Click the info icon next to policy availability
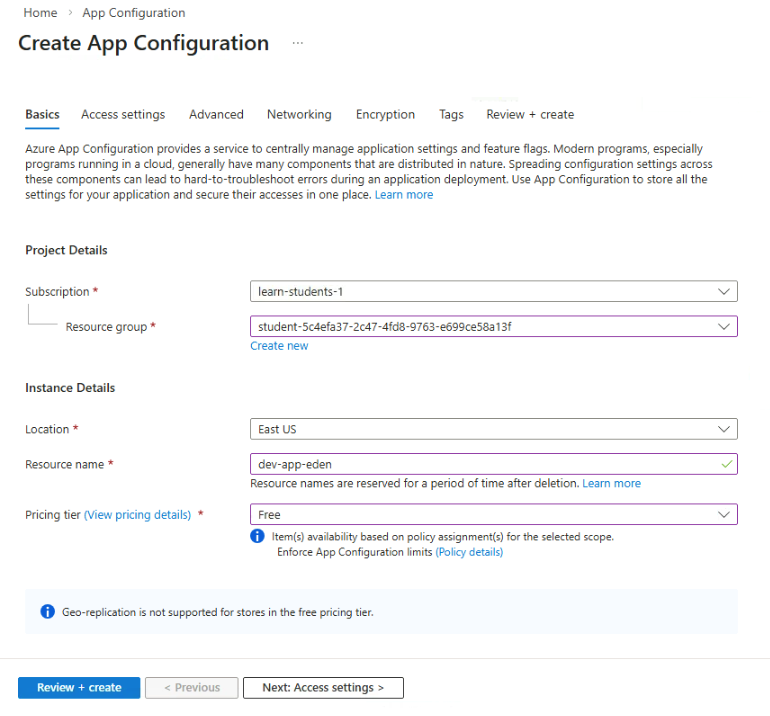The height and width of the screenshot is (716, 770). point(257,537)
